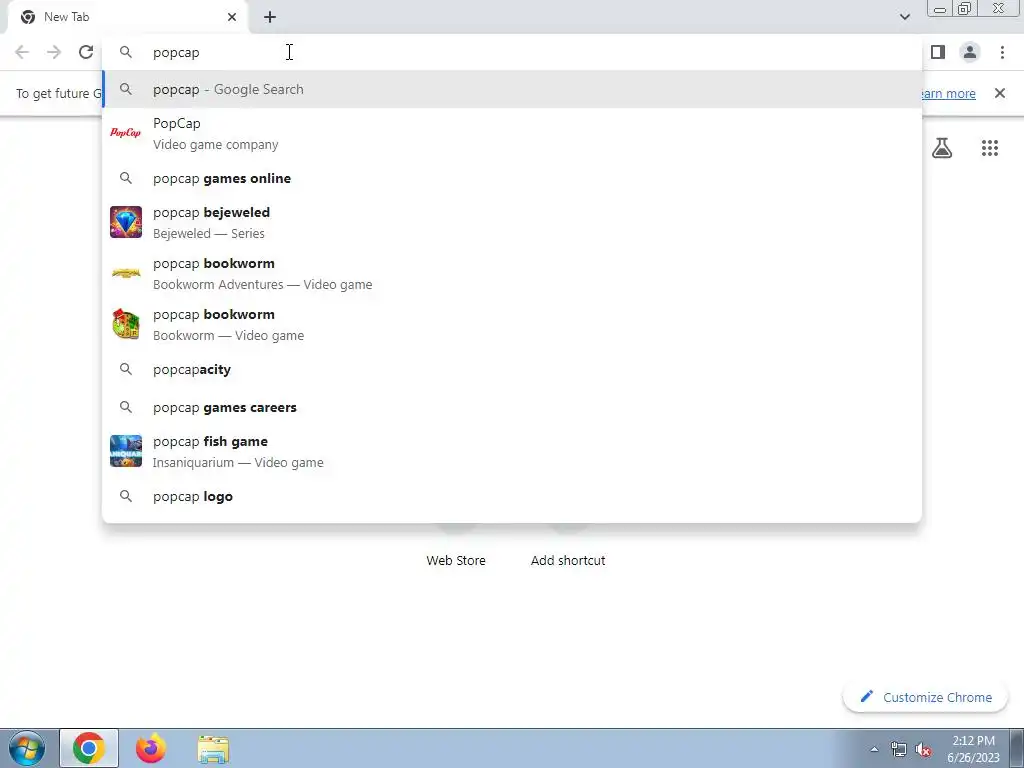Open the Search Labs flask icon
The height and width of the screenshot is (768, 1024).
pos(942,148)
